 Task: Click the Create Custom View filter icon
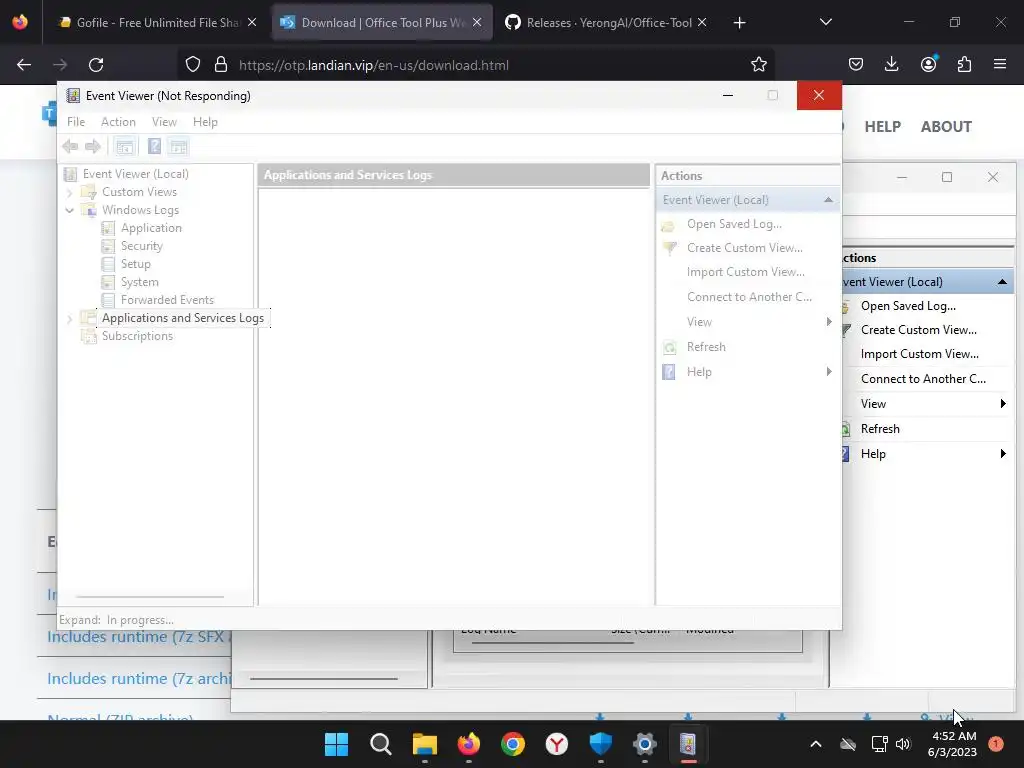(x=669, y=249)
